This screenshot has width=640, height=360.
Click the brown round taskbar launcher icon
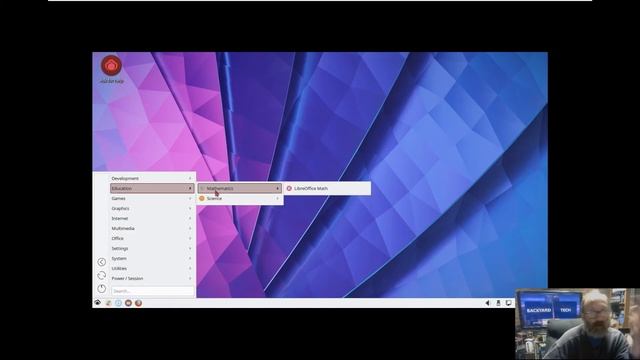pyautogui.click(x=128, y=303)
